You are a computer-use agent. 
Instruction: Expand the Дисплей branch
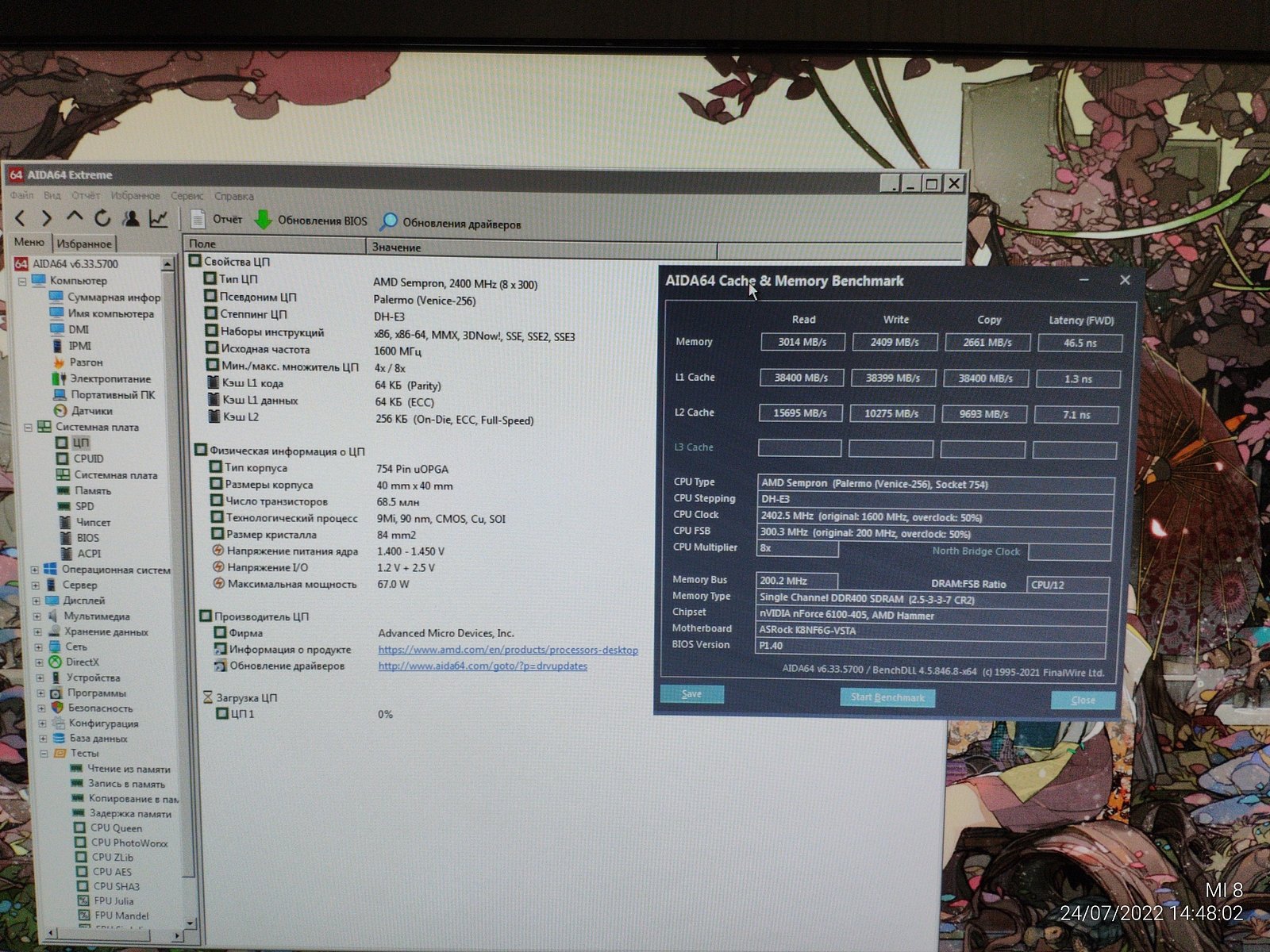click(36, 601)
